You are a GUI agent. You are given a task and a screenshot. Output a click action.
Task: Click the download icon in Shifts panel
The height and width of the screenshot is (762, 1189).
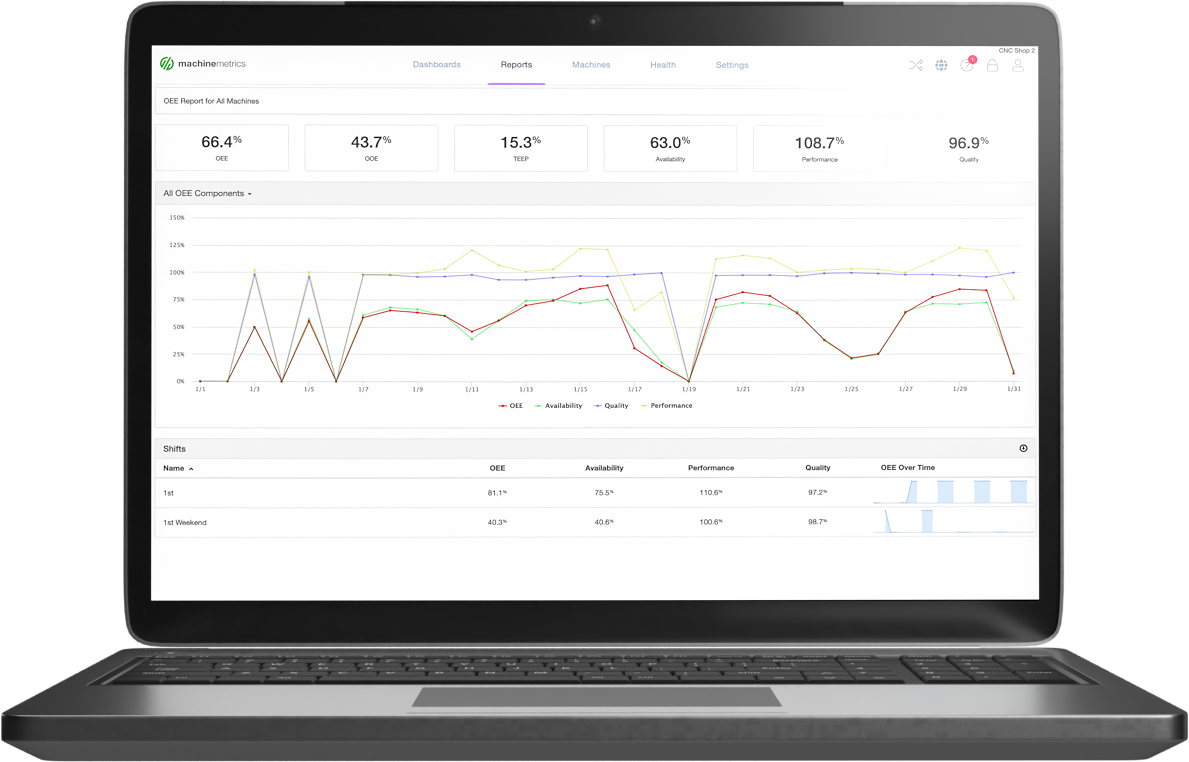click(x=1023, y=448)
